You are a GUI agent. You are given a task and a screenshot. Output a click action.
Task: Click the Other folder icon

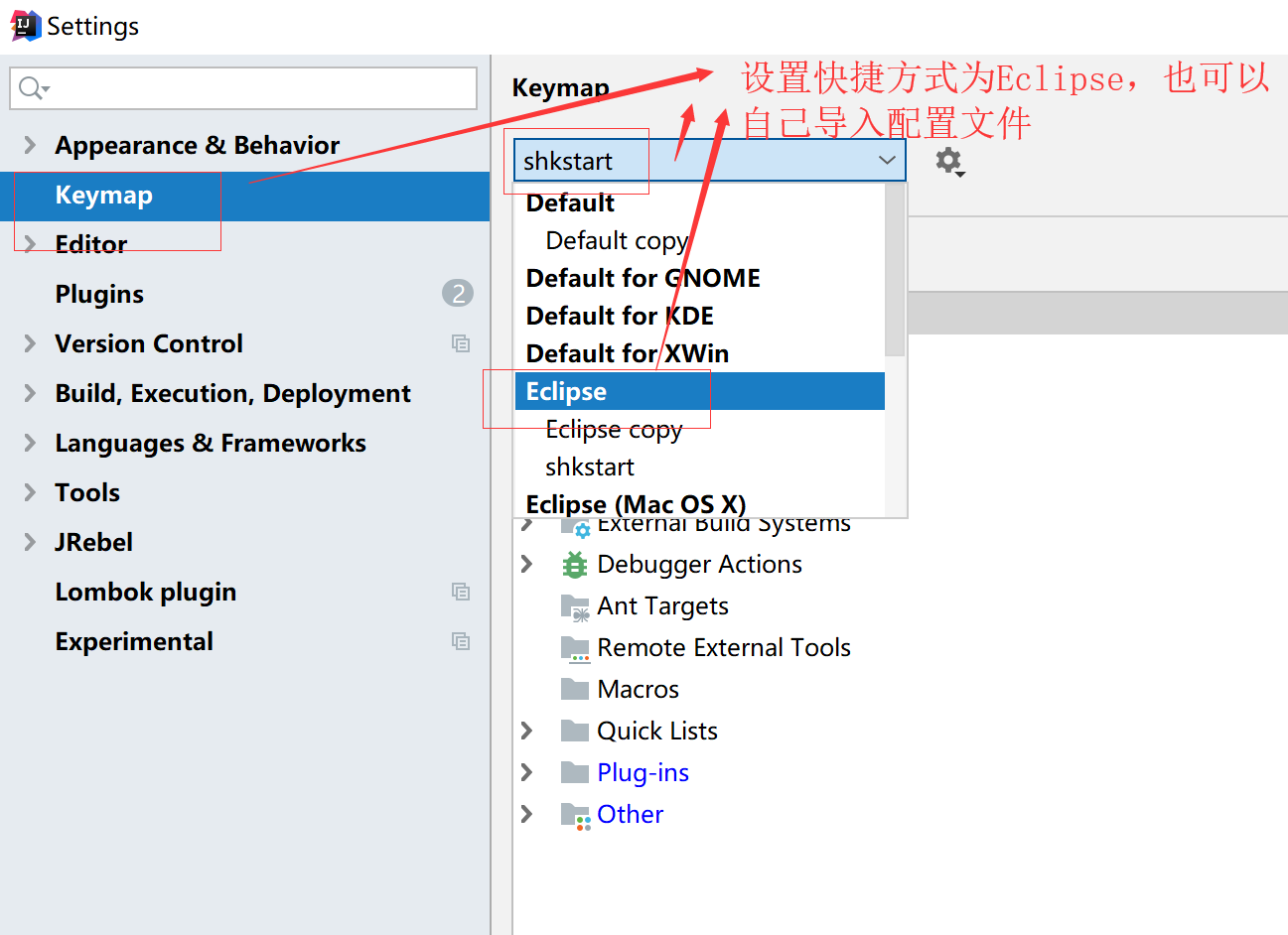[575, 815]
